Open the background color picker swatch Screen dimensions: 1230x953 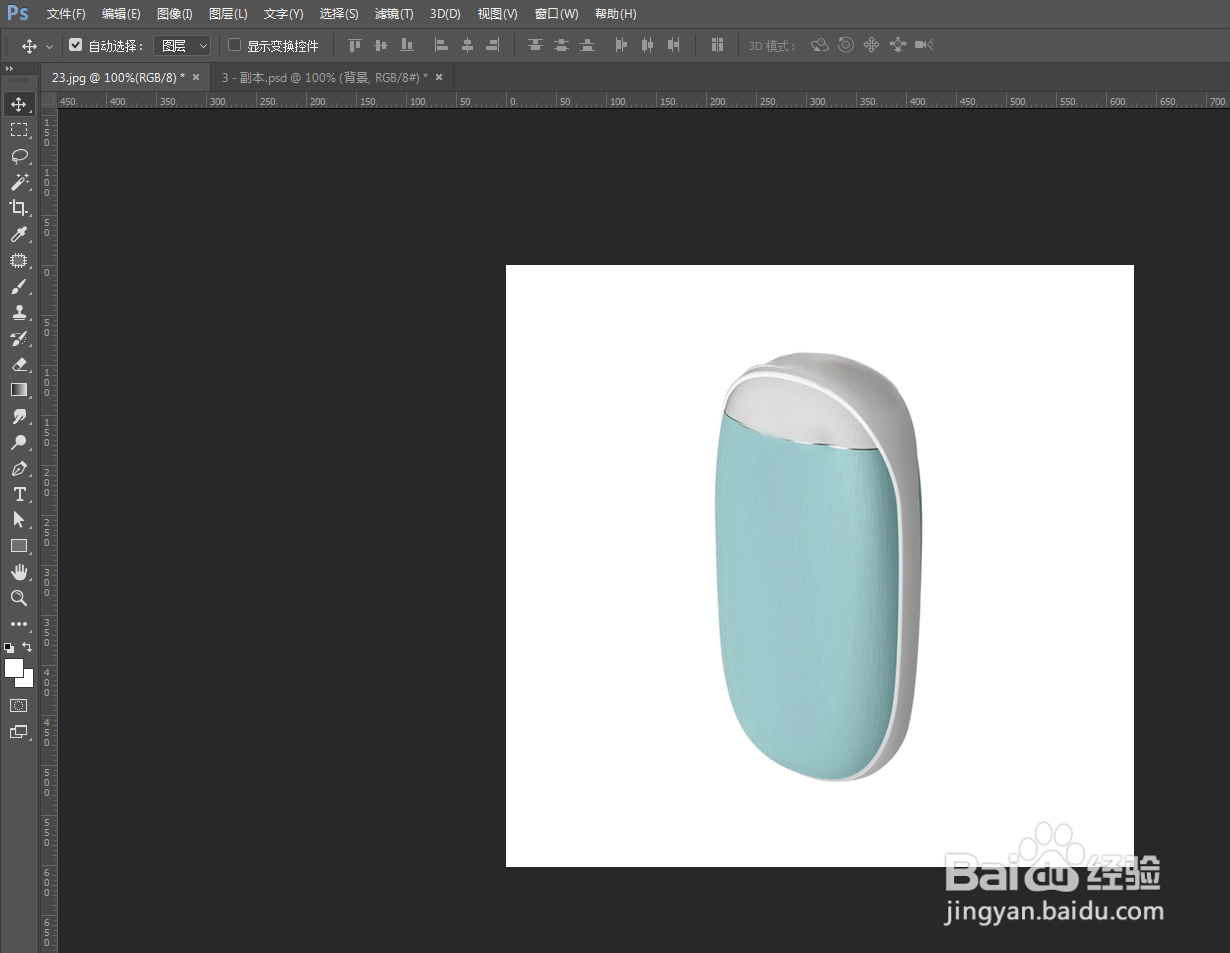point(28,681)
